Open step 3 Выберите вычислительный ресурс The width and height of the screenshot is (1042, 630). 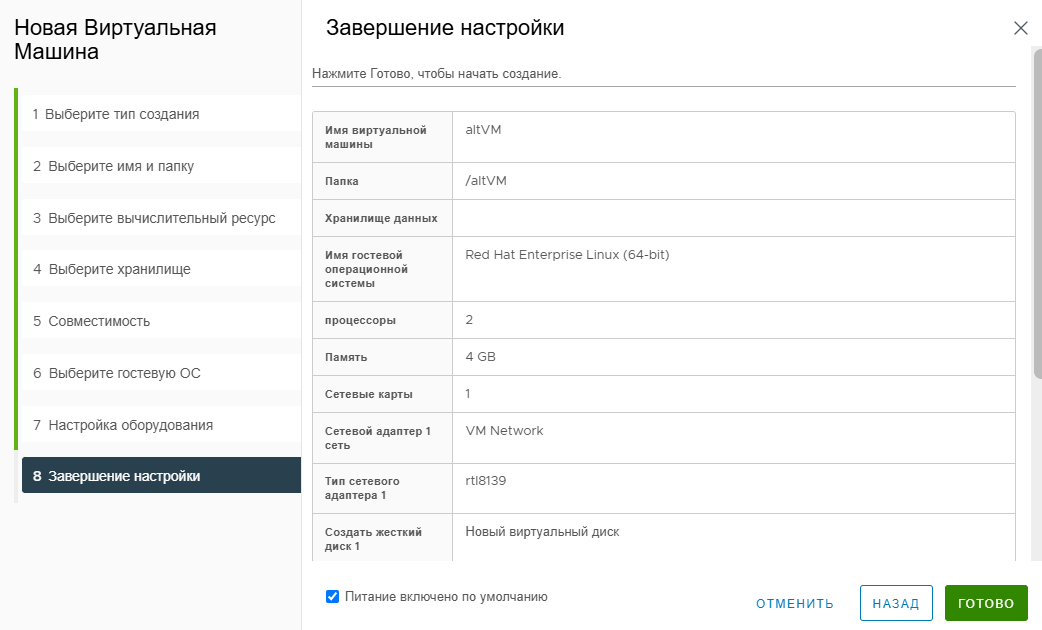coord(161,217)
